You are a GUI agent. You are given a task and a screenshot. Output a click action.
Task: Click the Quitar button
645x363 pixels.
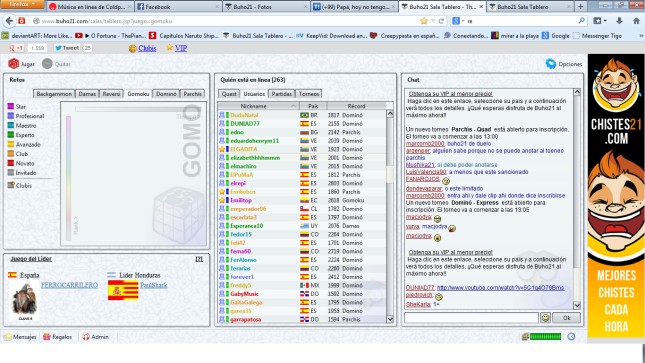56,64
